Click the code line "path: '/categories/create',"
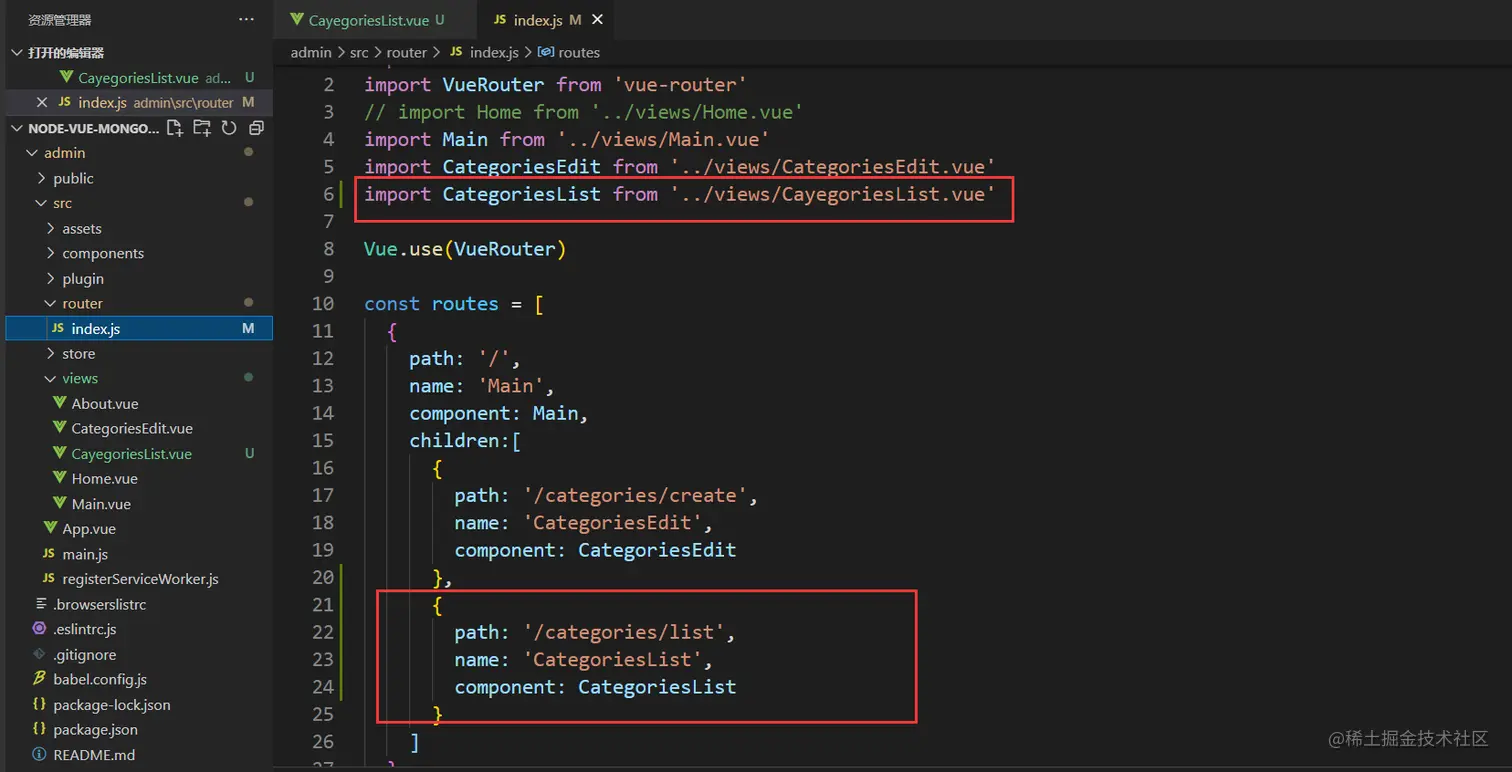This screenshot has width=1512, height=772. [x=606, y=496]
